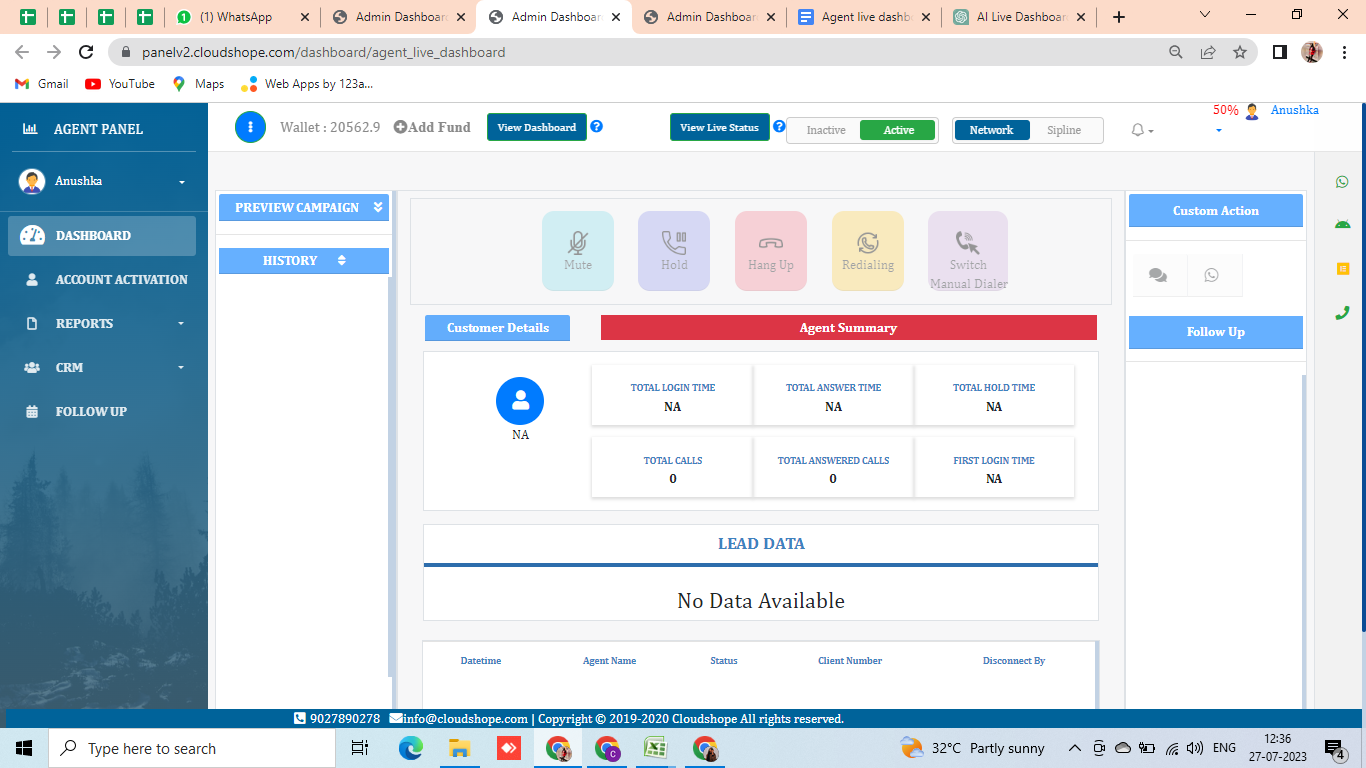
Task: Mute the current call
Action: [578, 250]
